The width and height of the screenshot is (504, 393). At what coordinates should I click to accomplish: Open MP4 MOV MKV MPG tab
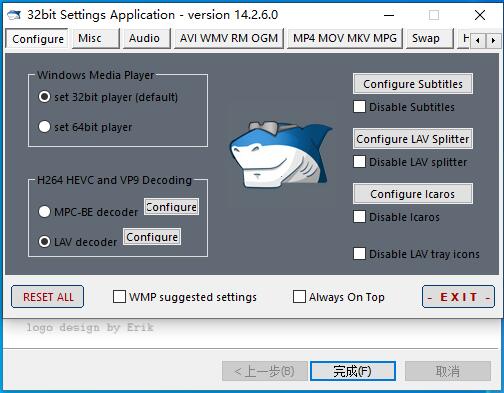tap(345, 39)
